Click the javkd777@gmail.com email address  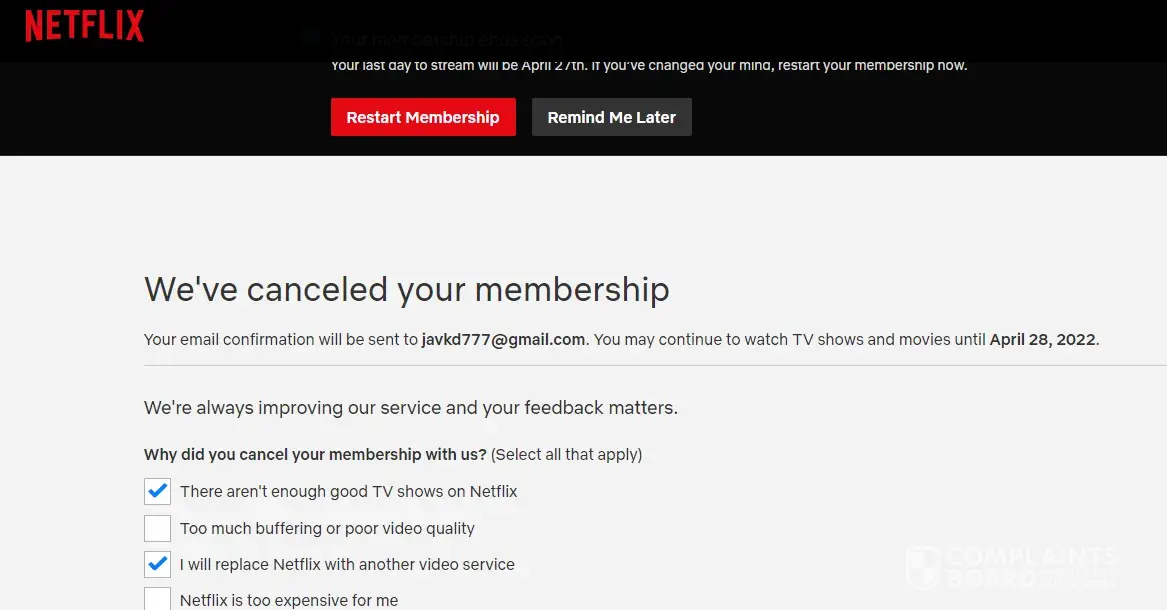[503, 339]
